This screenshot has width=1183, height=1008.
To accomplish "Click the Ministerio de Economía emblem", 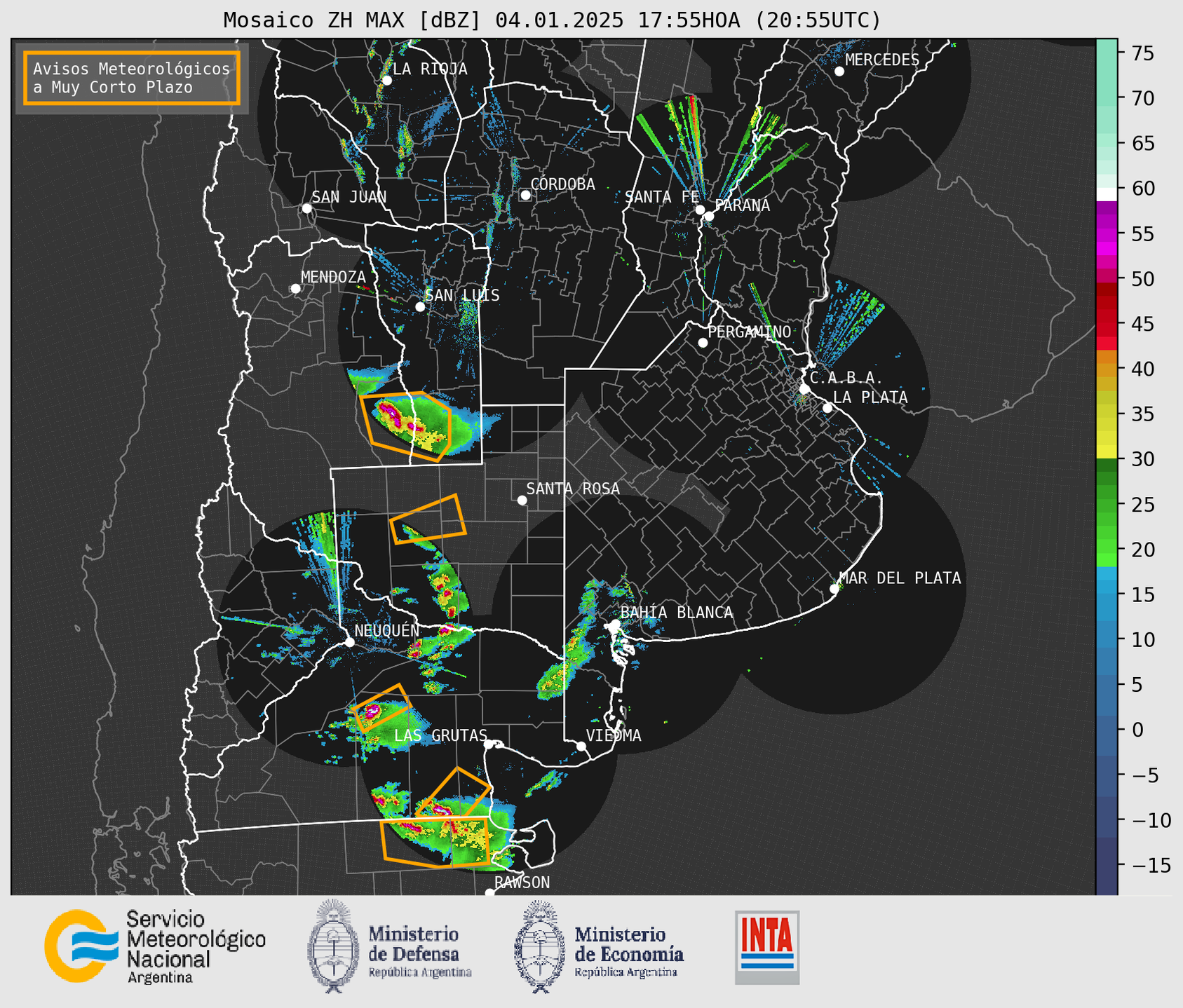I will [x=539, y=946].
